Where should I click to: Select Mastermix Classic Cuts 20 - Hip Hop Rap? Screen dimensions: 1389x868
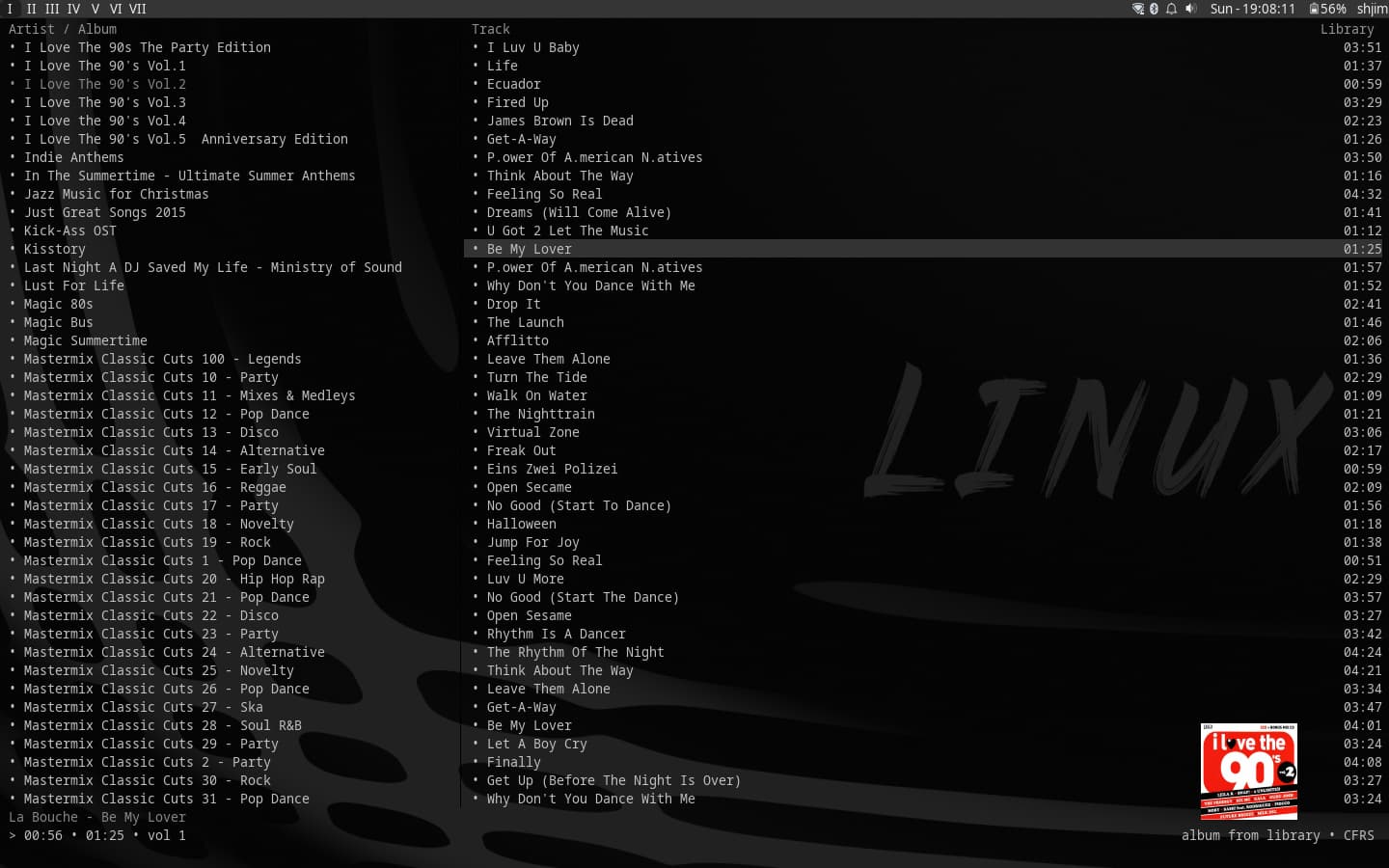tap(175, 579)
